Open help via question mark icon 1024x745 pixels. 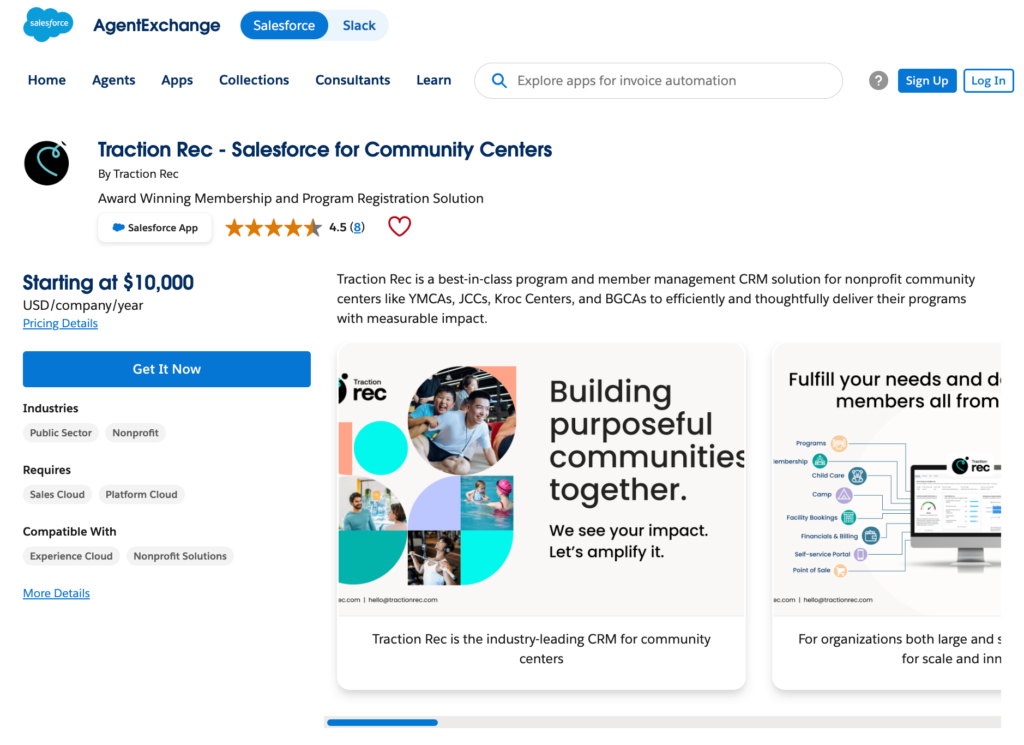[x=878, y=80]
